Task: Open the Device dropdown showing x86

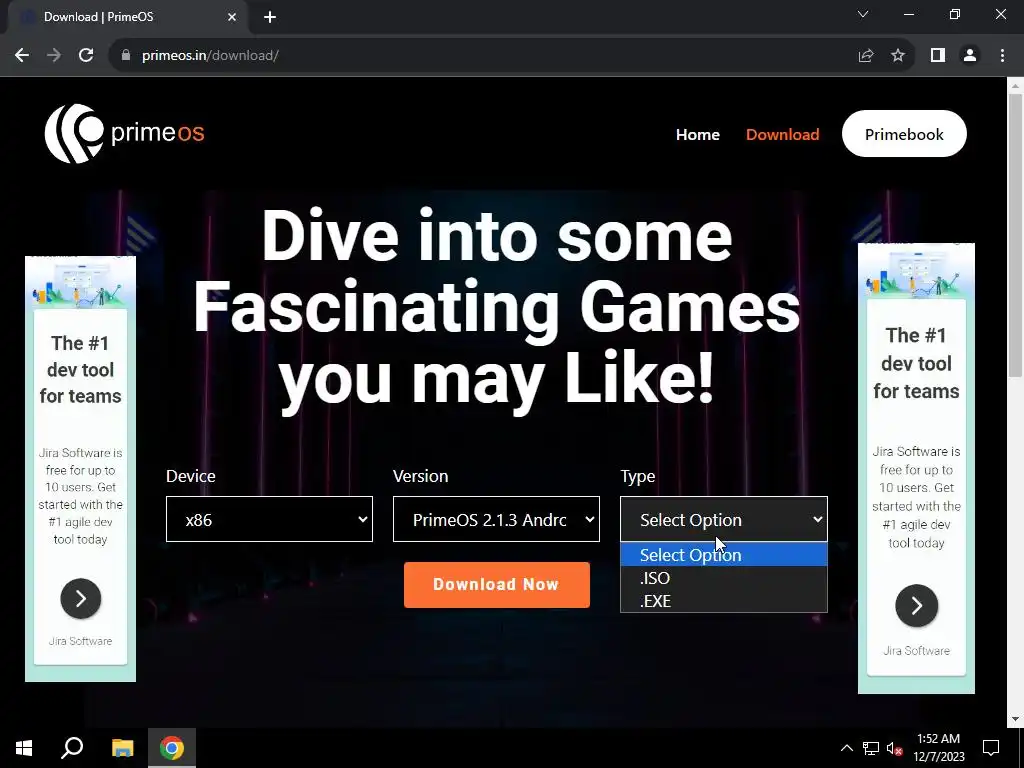Action: (269, 519)
